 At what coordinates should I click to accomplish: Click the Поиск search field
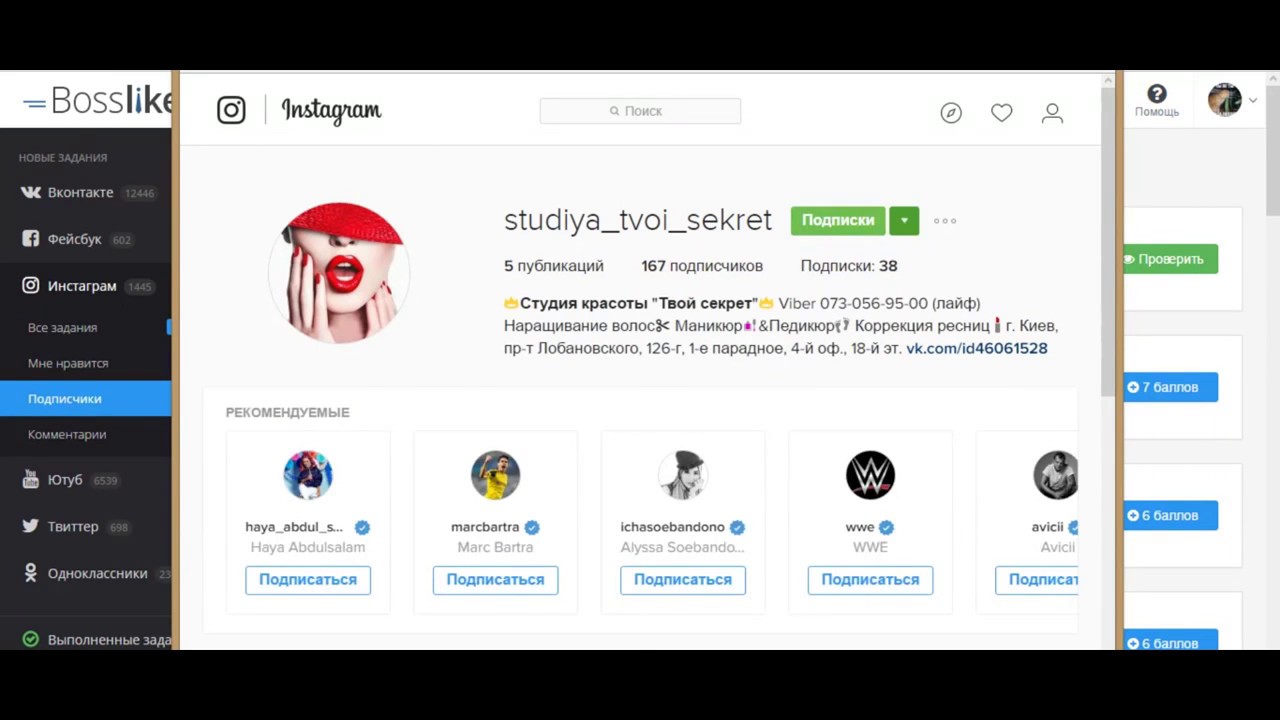640,111
